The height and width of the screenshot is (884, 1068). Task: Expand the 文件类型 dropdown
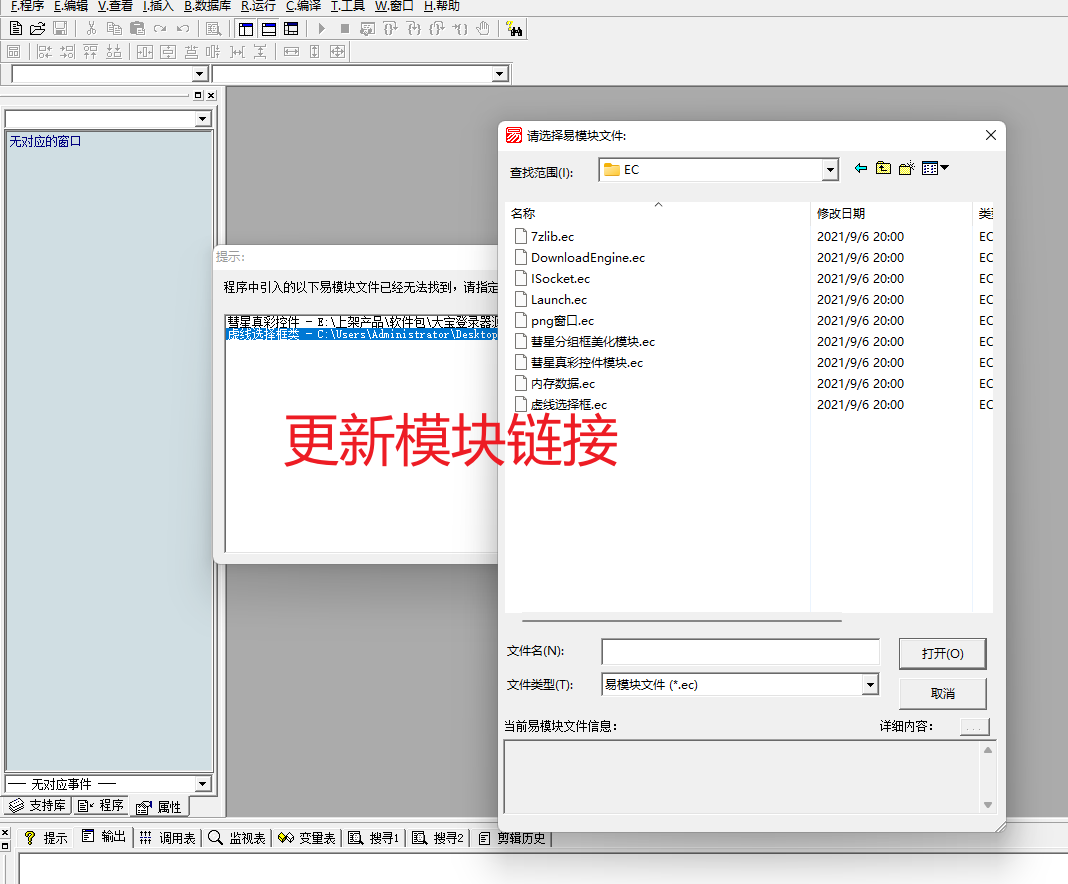point(869,685)
